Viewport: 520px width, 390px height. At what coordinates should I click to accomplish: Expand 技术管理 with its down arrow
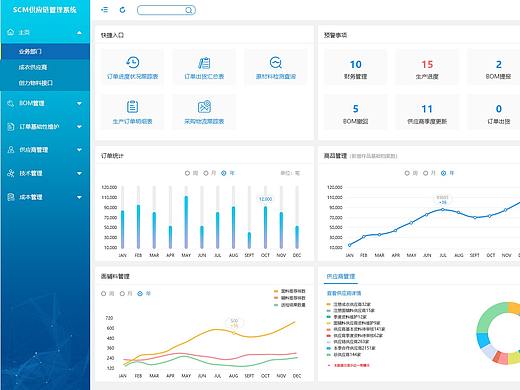pyautogui.click(x=79, y=173)
